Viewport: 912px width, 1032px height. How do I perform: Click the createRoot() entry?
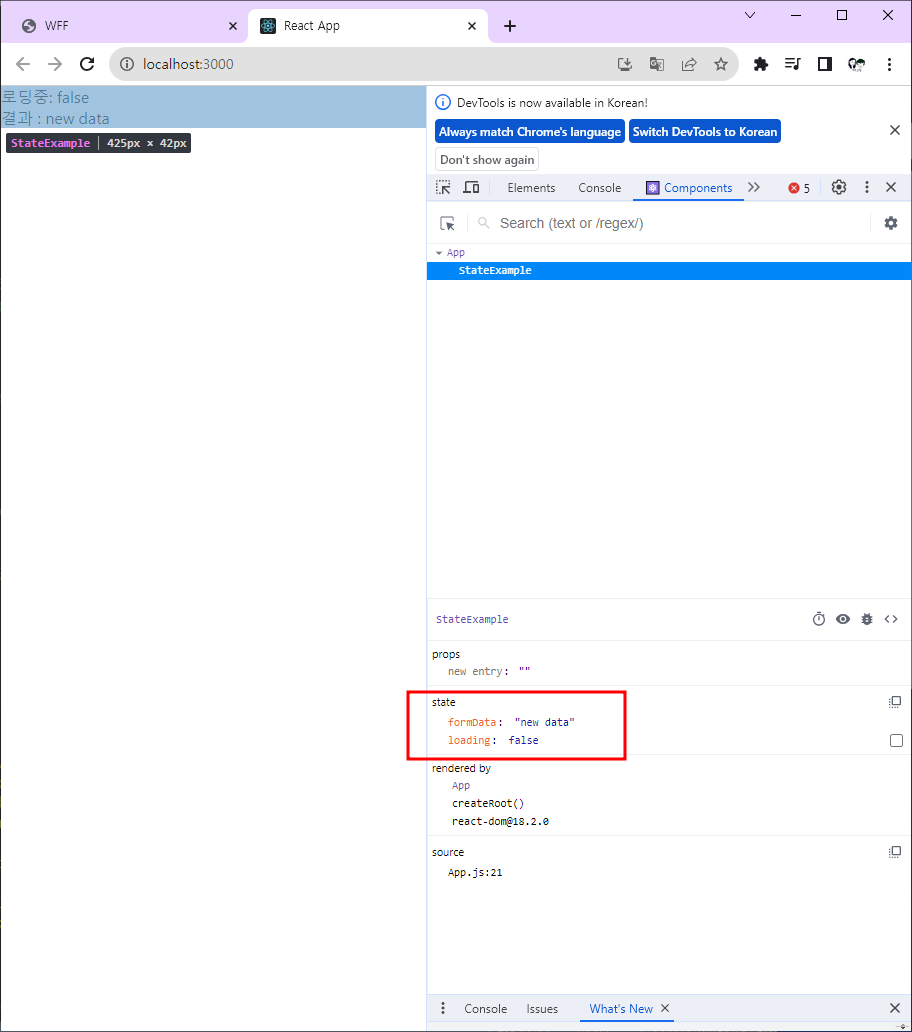[488, 804]
